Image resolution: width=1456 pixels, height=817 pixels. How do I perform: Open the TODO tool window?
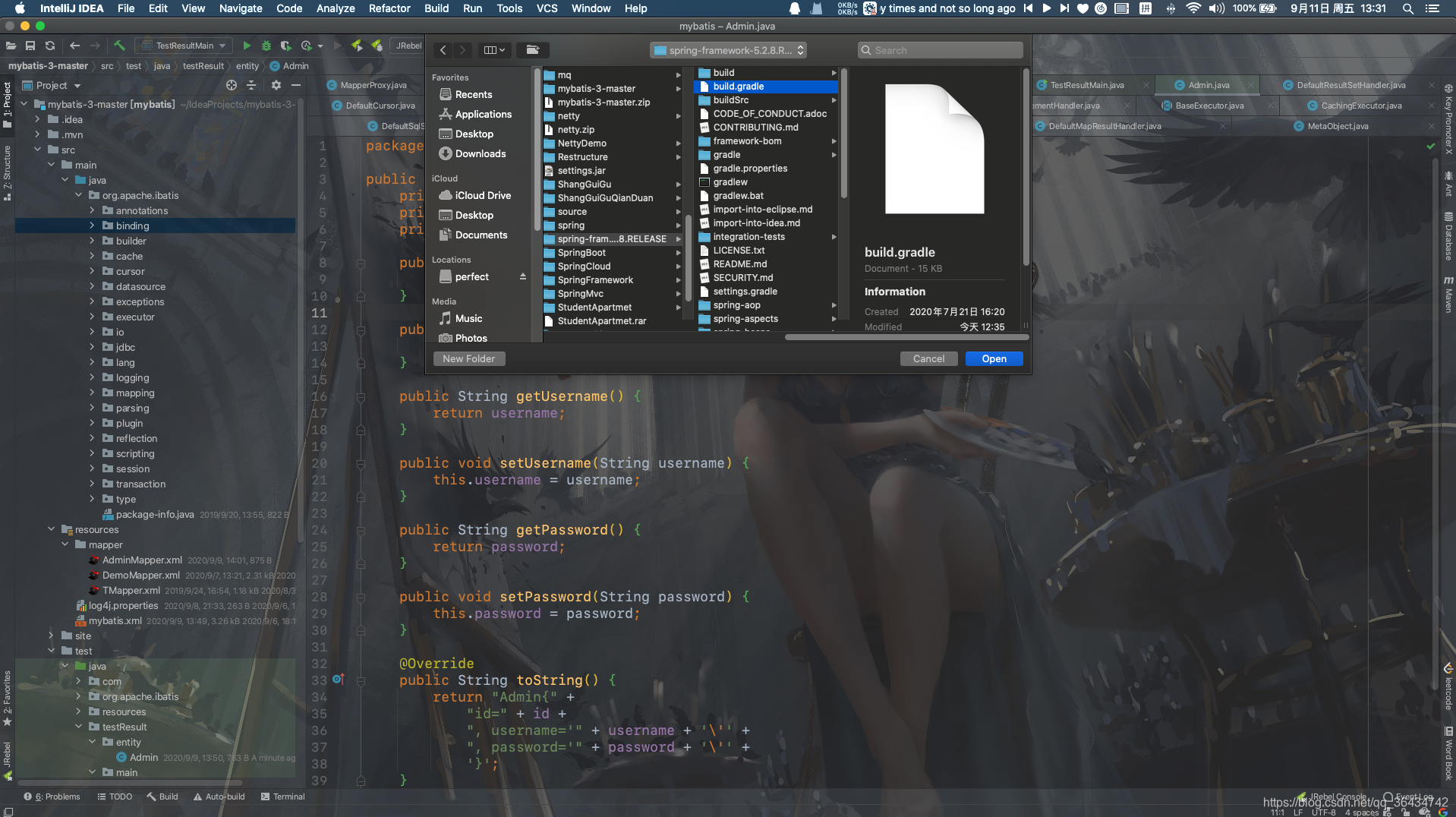115,796
